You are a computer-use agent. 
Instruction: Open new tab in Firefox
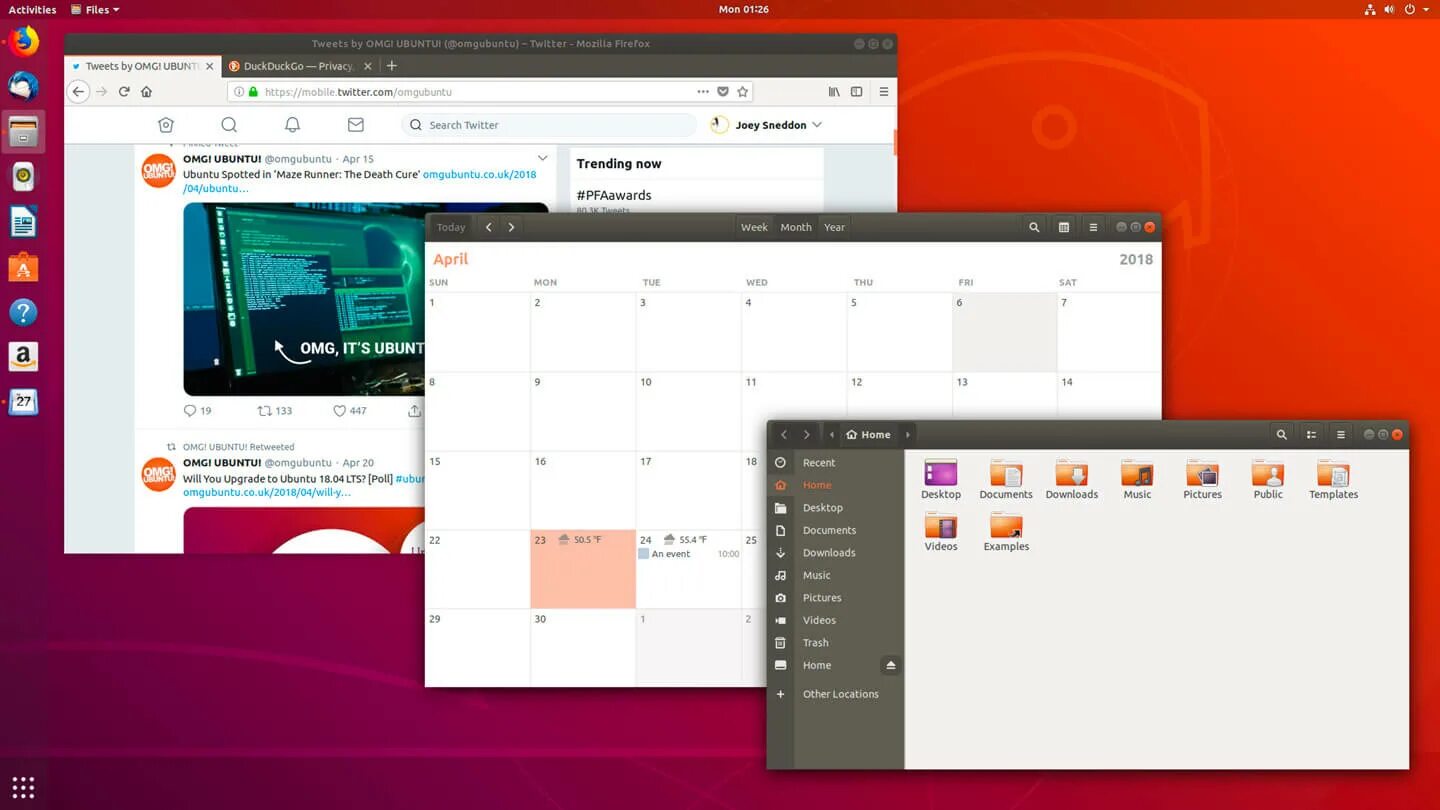[391, 66]
